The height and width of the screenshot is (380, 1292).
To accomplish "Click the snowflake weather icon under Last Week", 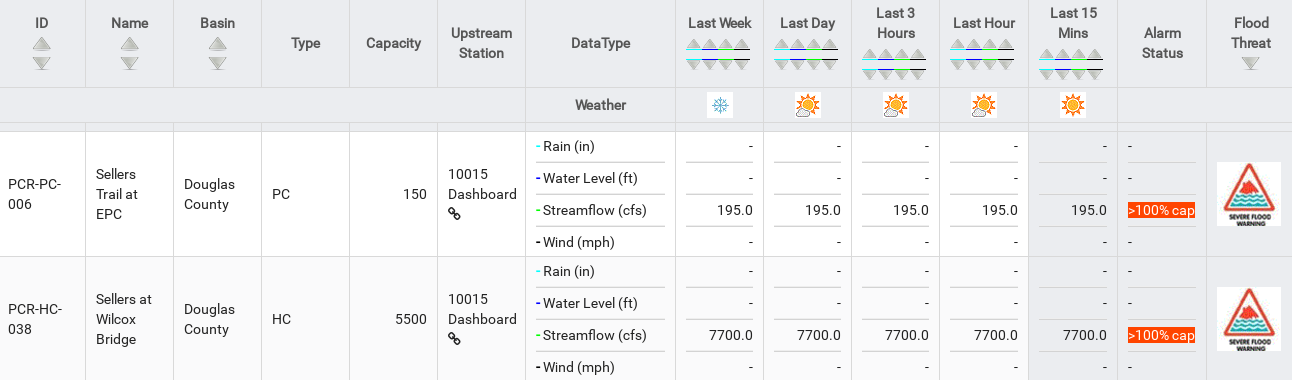I will pyautogui.click(x=720, y=105).
